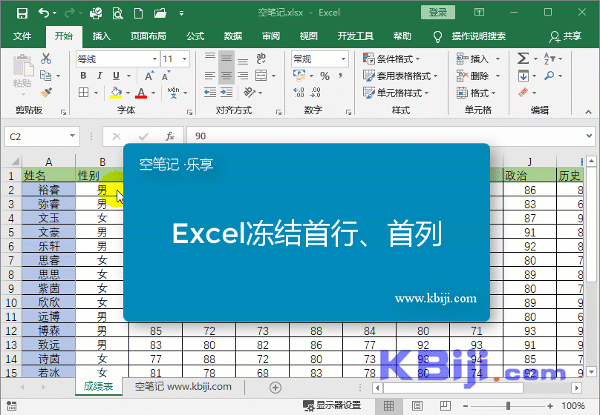Image resolution: width=600 pixels, height=415 pixels.
Task: Click 删除 delete cells button
Action: (473, 76)
